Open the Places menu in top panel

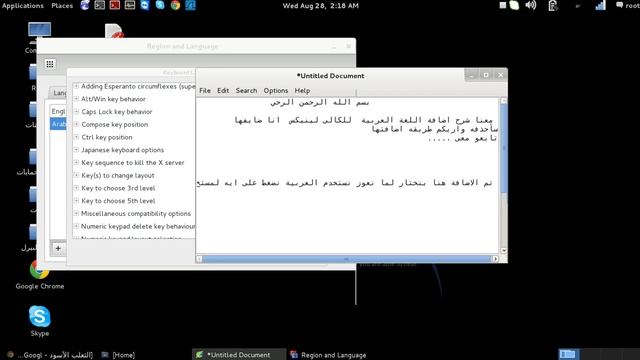click(x=62, y=6)
